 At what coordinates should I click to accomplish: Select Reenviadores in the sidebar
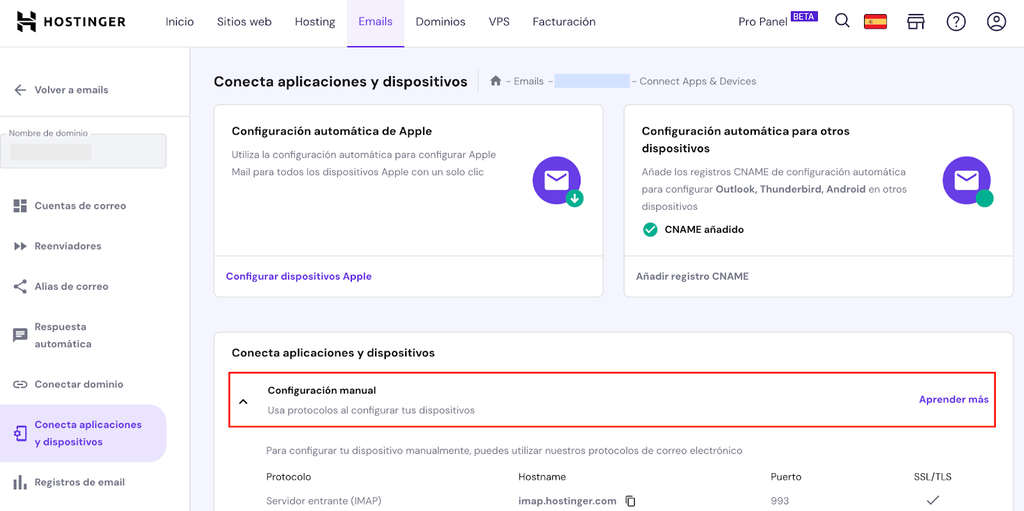click(68, 246)
